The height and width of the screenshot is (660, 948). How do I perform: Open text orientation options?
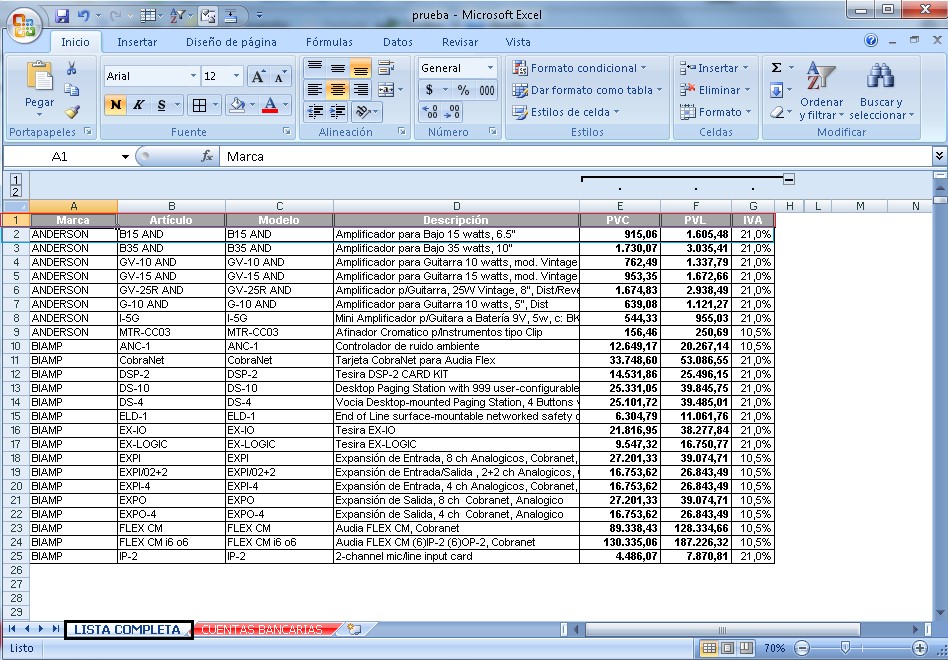[366, 112]
